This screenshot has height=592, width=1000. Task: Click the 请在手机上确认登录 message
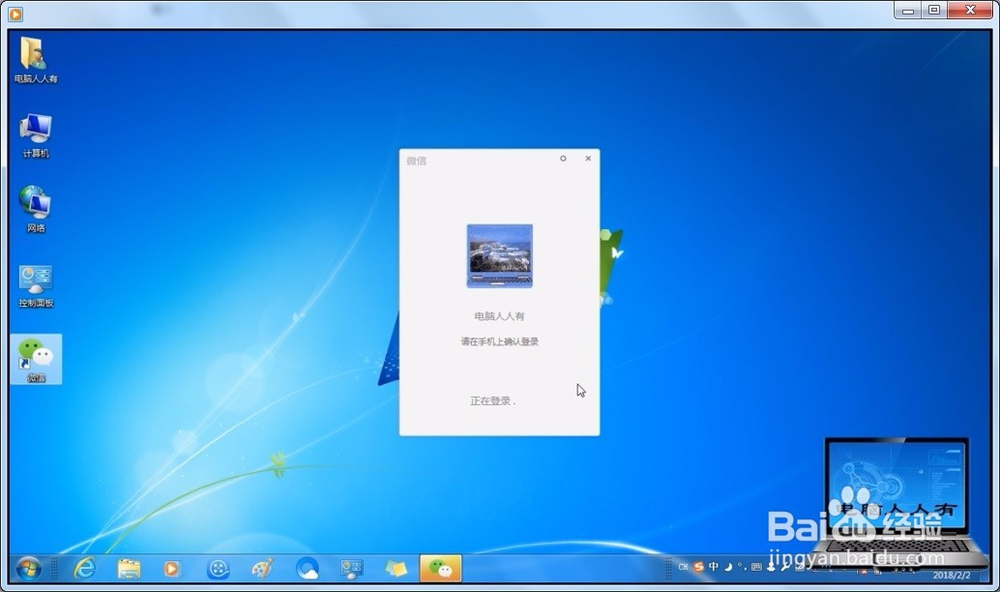coord(499,341)
